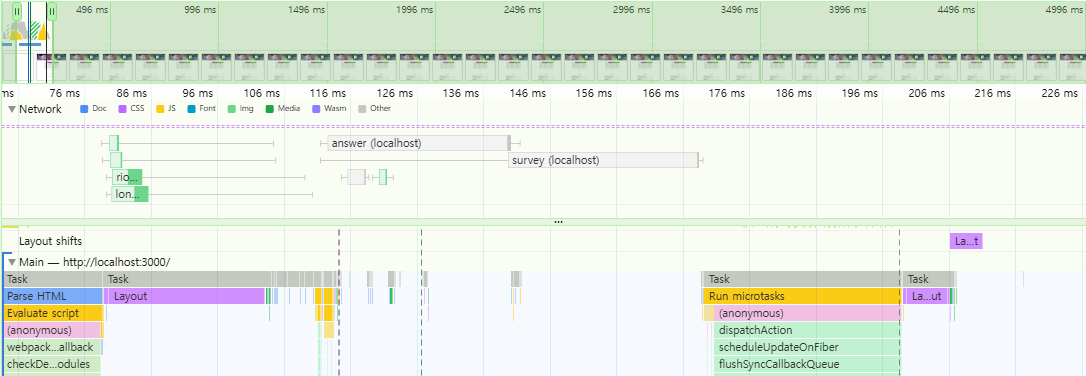Click the purple CSS legend swatch
1086x376 pixels.
[122, 109]
